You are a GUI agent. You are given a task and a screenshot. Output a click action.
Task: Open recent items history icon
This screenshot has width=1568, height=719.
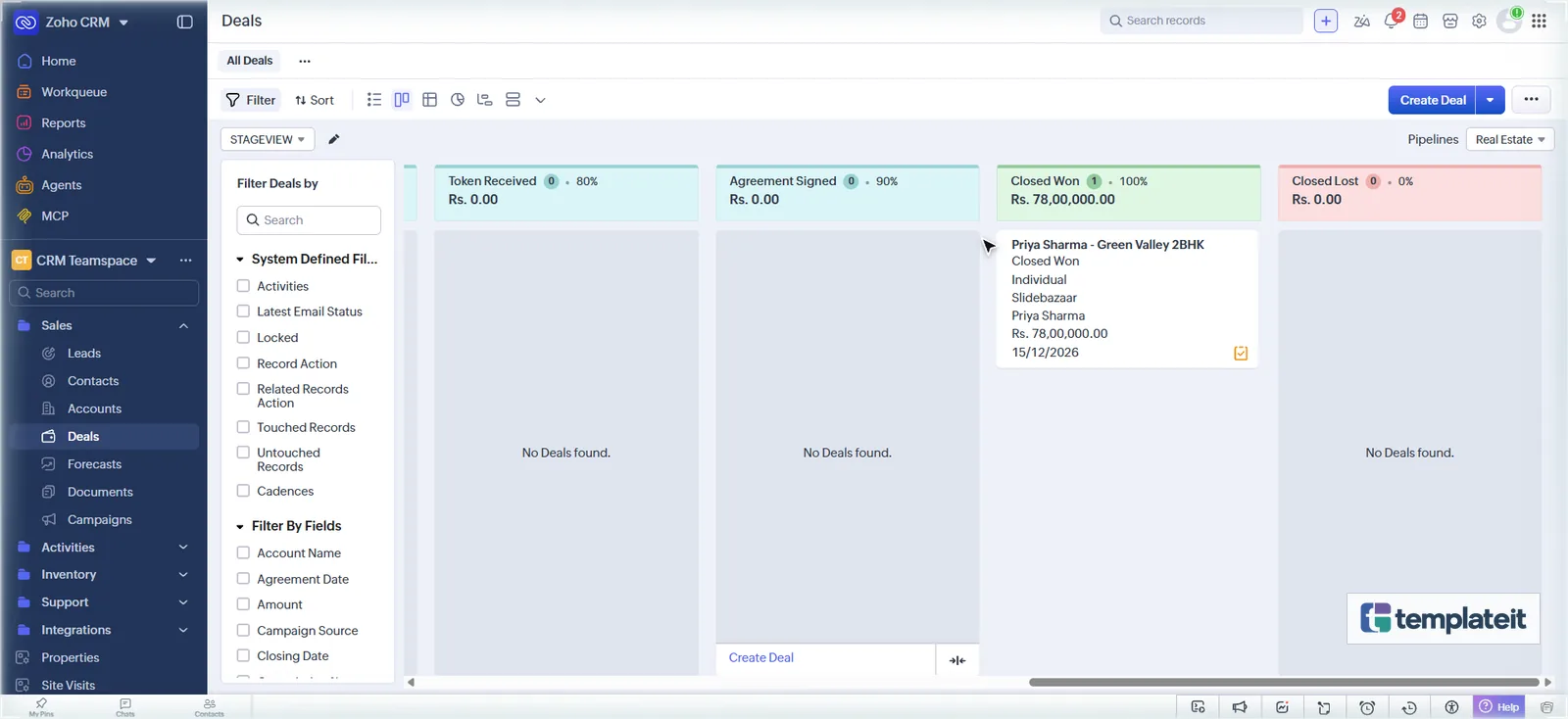[x=1409, y=707]
